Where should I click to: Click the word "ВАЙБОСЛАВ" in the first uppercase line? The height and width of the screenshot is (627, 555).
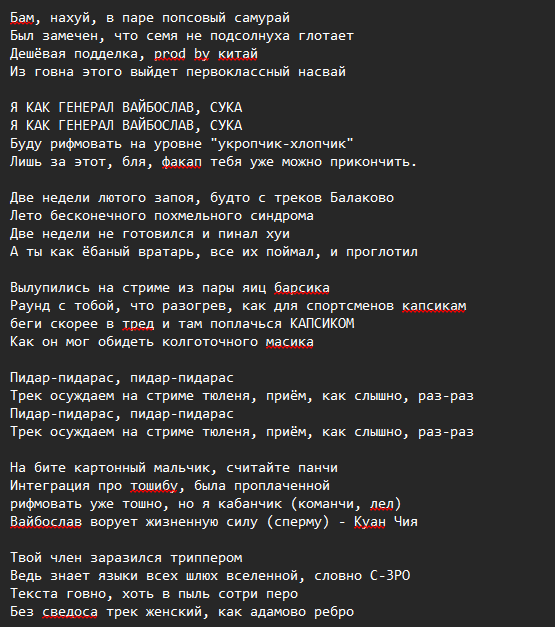tap(158, 108)
